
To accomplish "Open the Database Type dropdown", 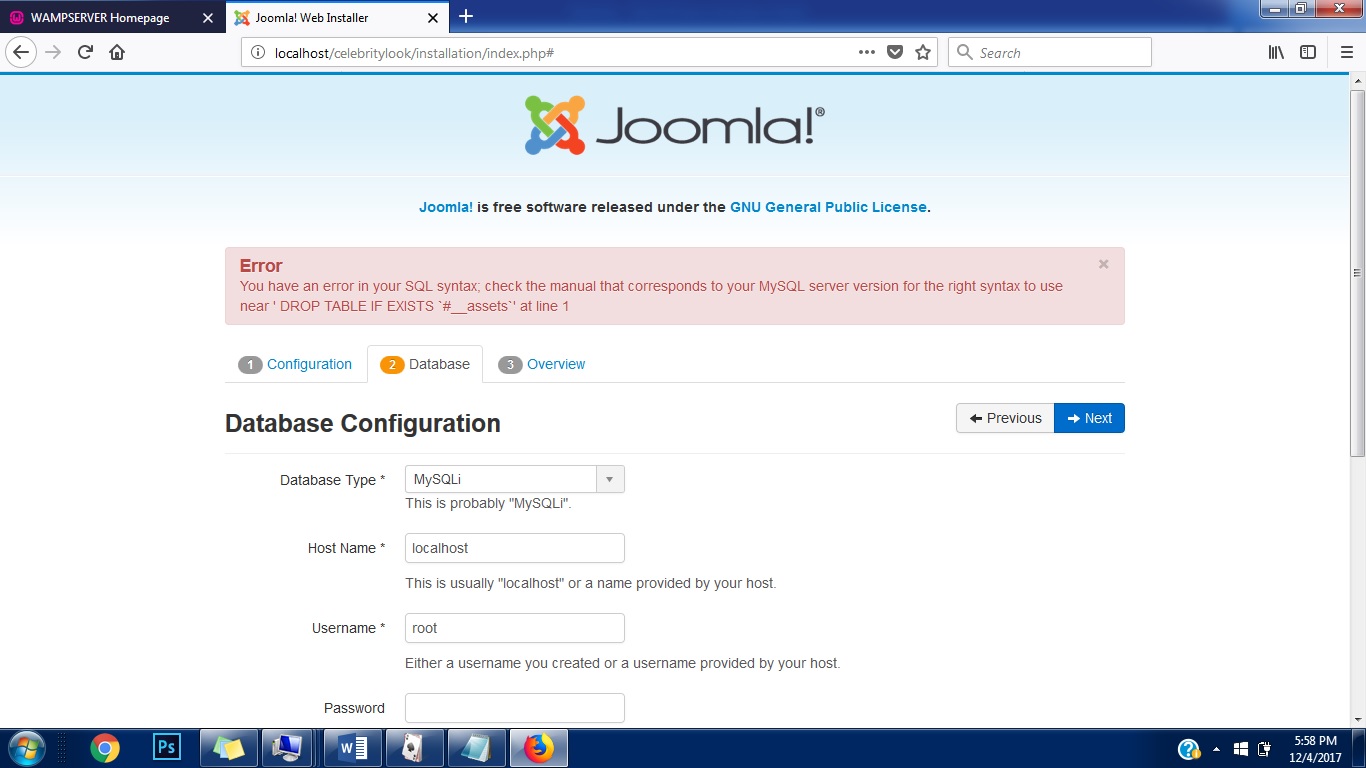I will point(515,479).
